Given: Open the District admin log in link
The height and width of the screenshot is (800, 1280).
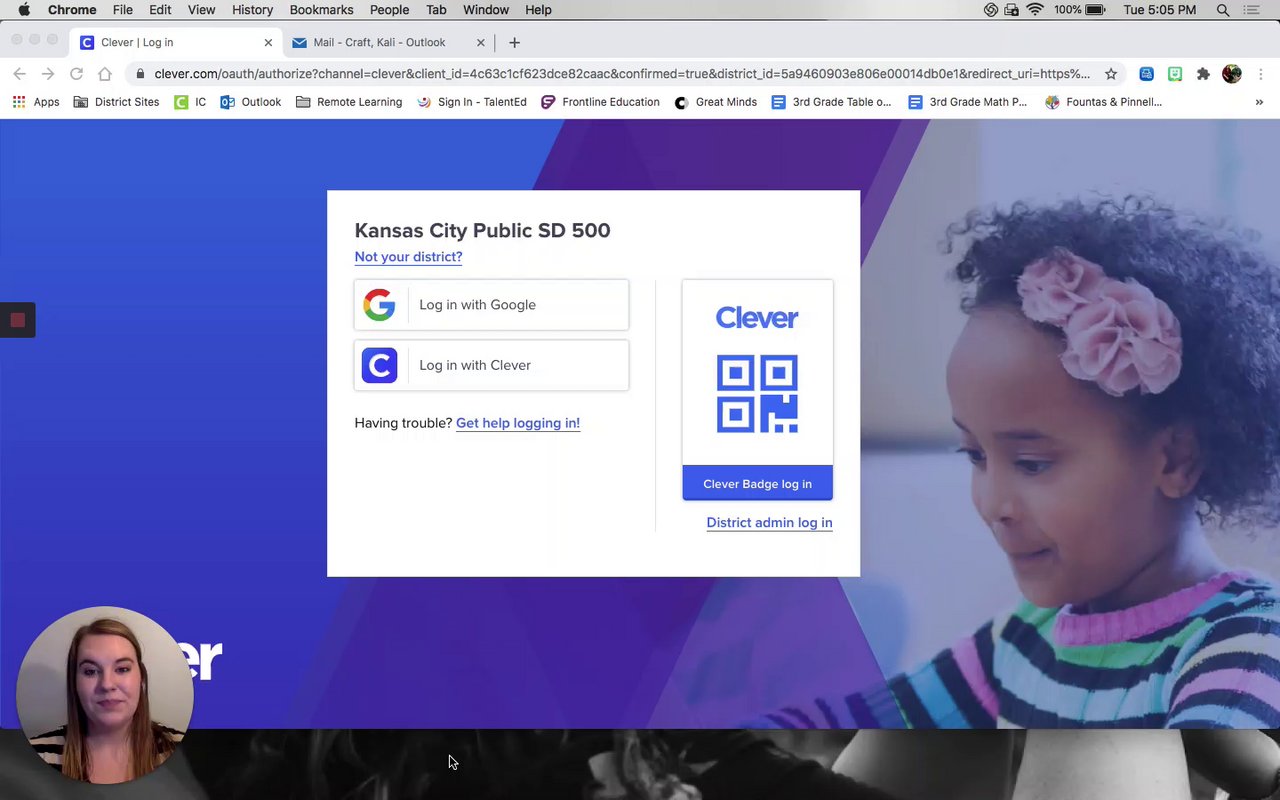Looking at the screenshot, I should (769, 523).
